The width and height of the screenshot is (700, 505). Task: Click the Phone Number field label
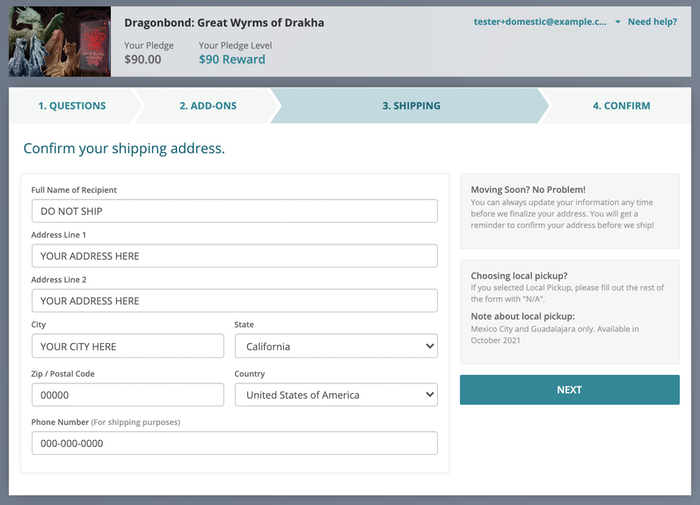click(x=106, y=422)
